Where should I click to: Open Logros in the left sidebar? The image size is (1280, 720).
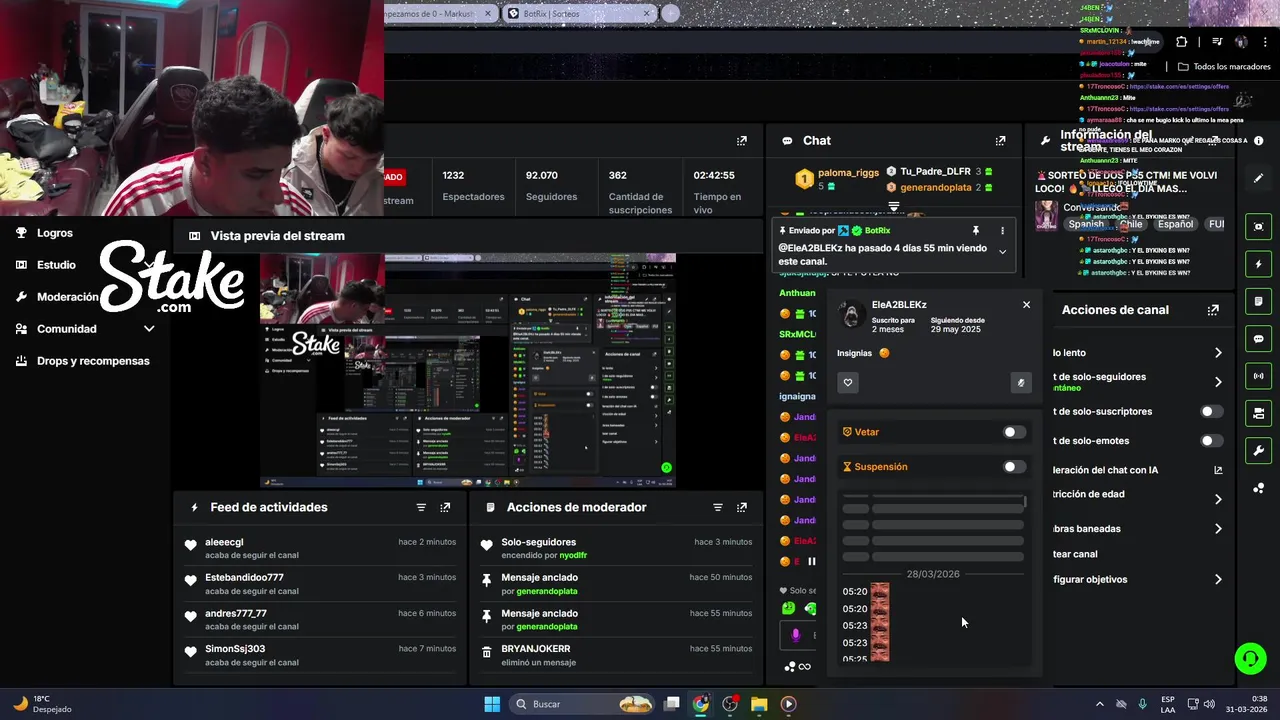click(45, 233)
